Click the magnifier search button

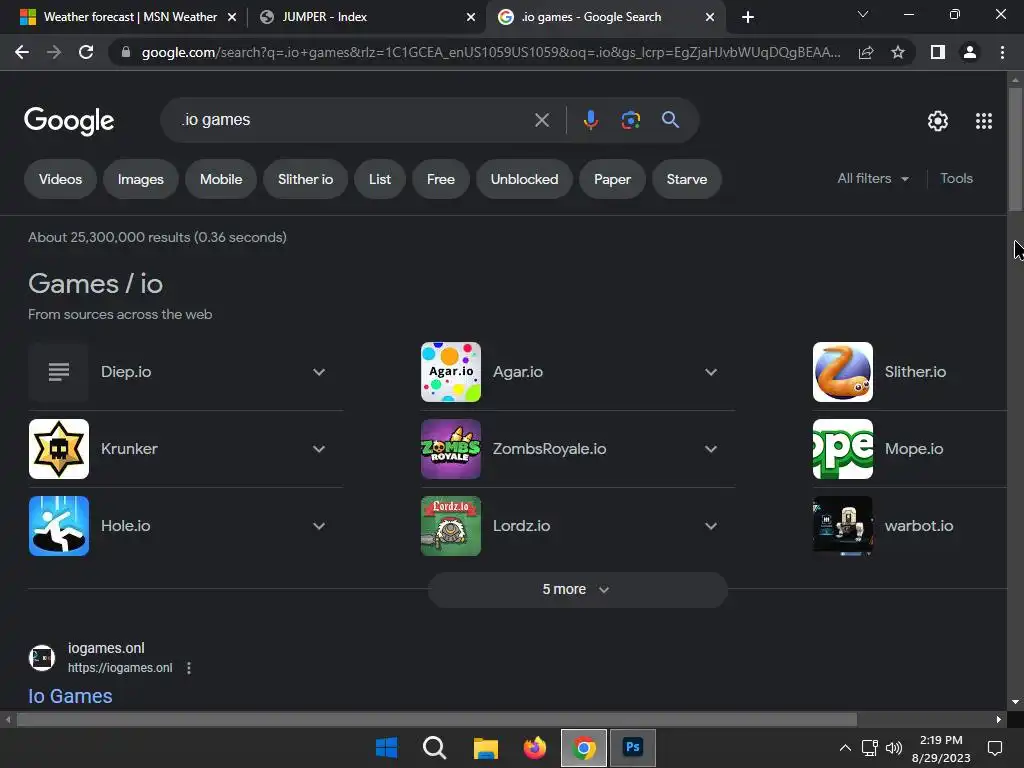click(670, 120)
